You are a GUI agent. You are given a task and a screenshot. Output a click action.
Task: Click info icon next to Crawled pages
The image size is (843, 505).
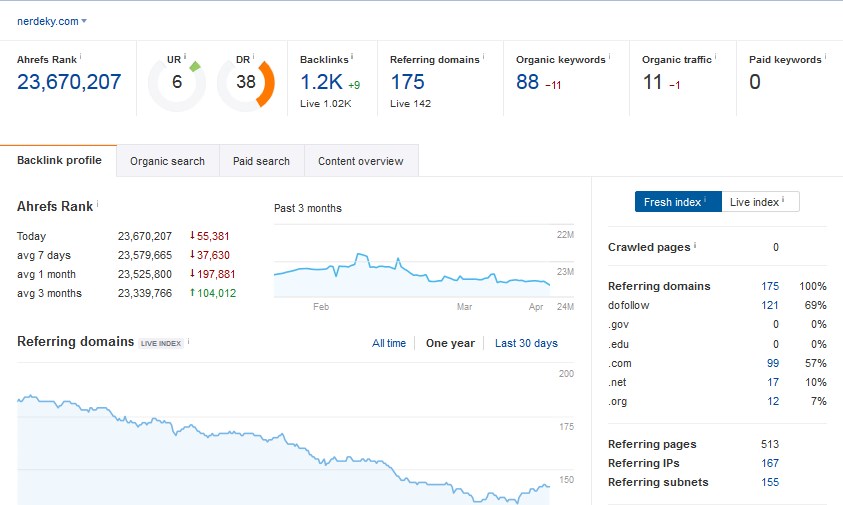tap(695, 245)
